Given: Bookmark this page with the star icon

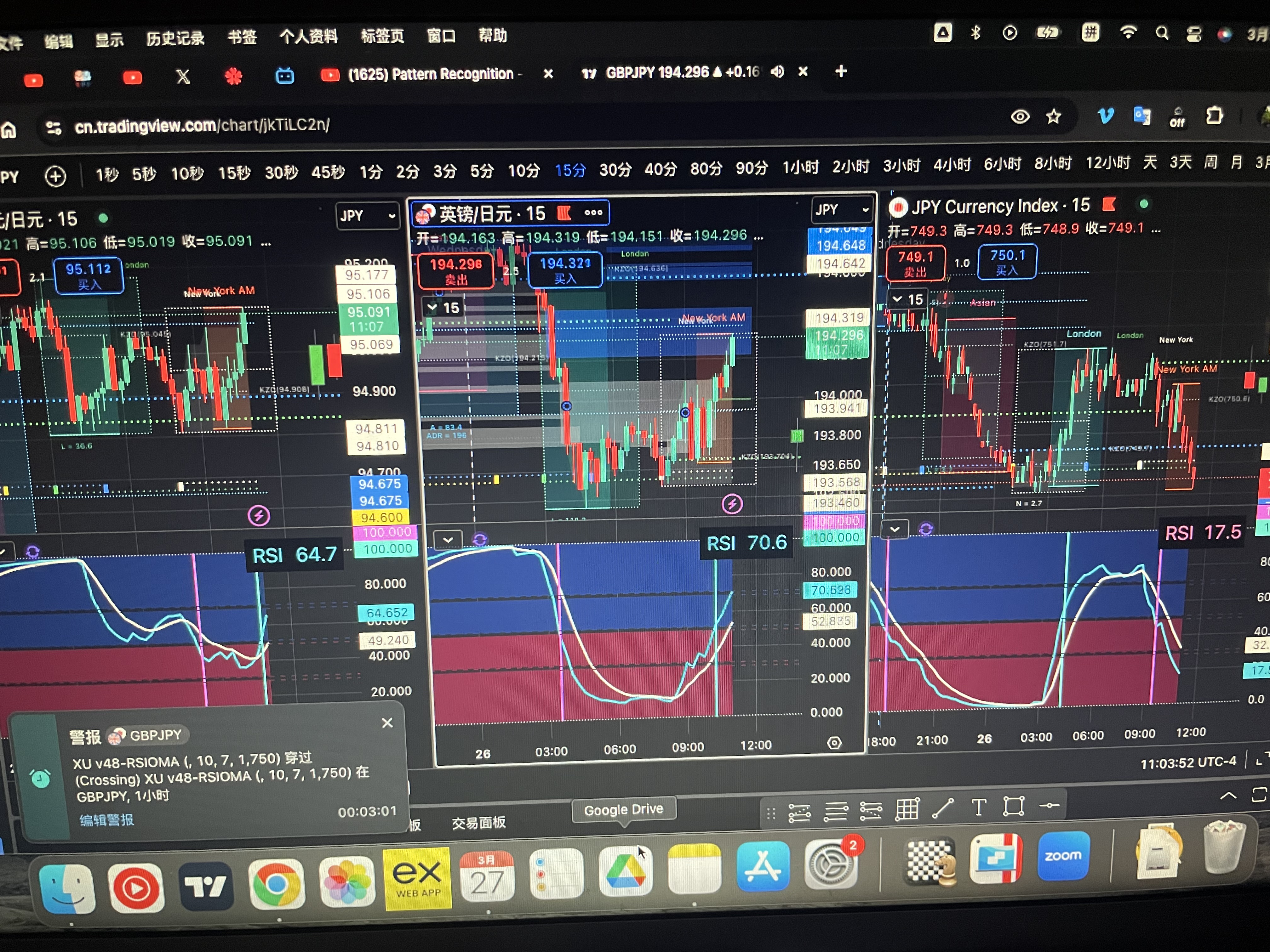Looking at the screenshot, I should [1053, 117].
